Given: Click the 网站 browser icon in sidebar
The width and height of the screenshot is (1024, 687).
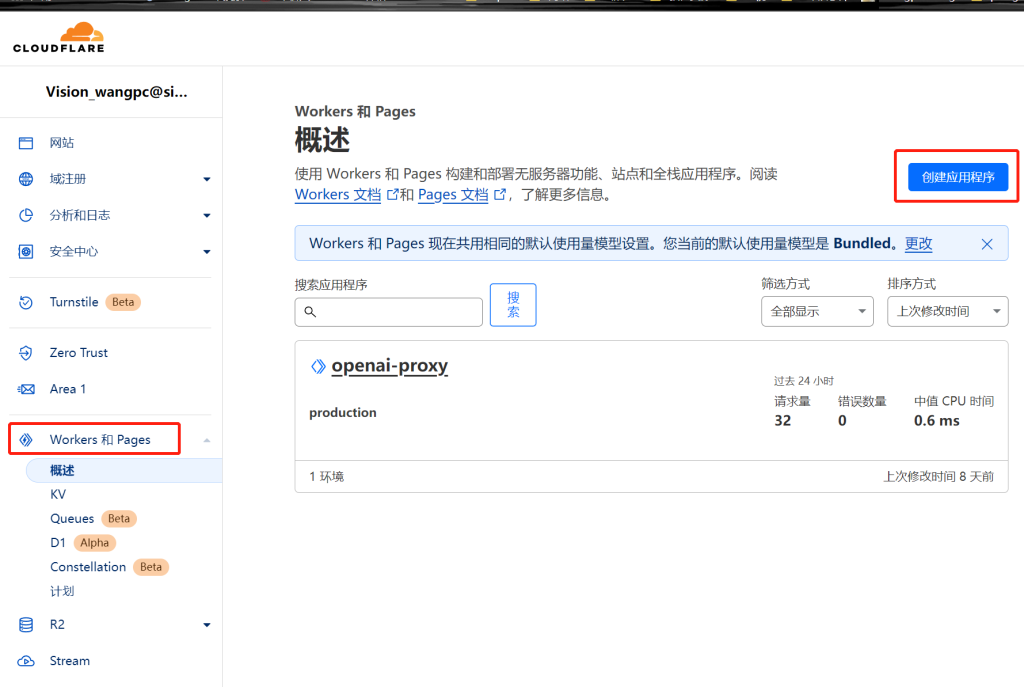Looking at the screenshot, I should (x=26, y=143).
